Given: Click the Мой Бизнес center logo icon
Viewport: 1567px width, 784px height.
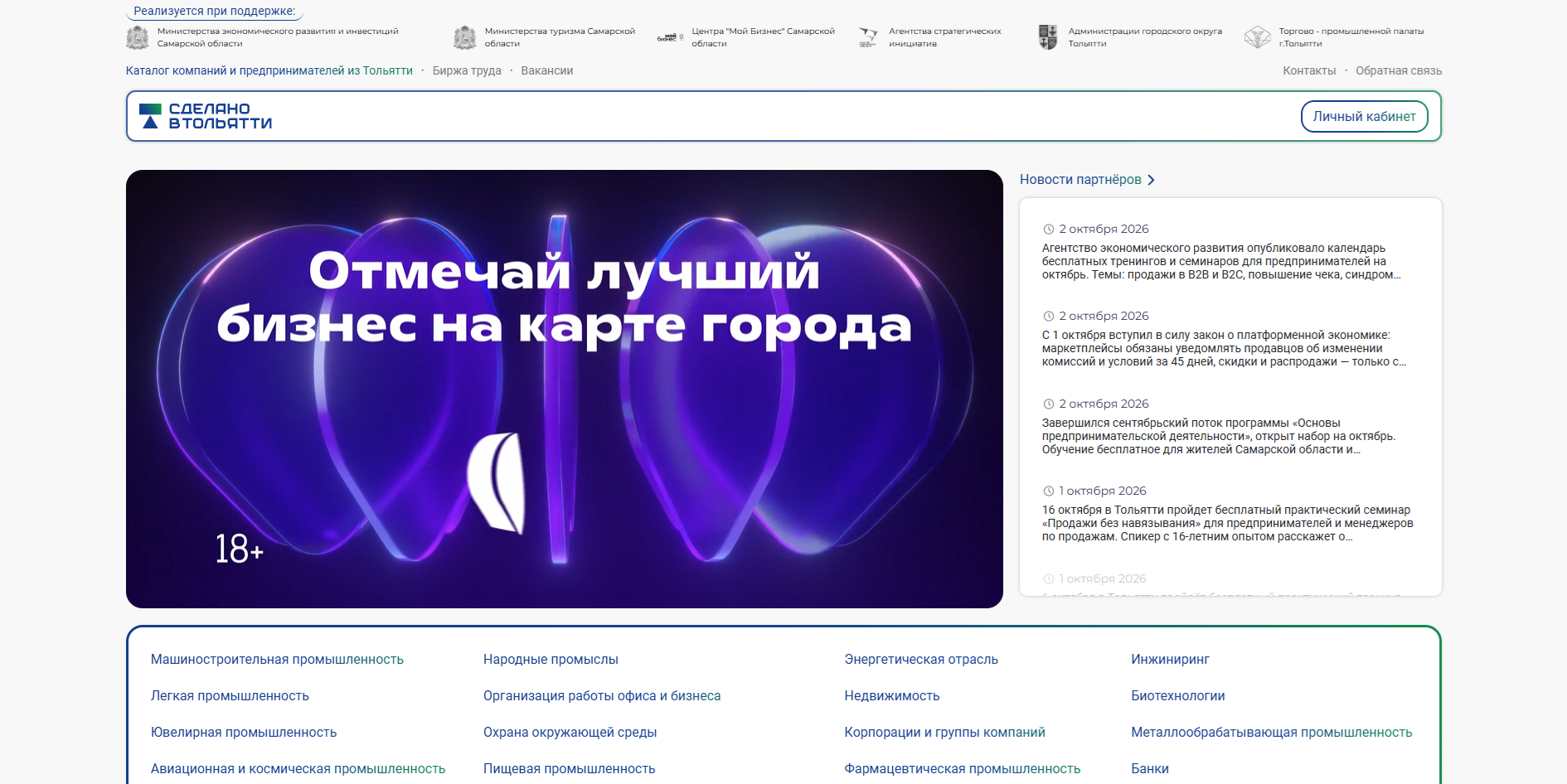Looking at the screenshot, I should click(x=670, y=37).
